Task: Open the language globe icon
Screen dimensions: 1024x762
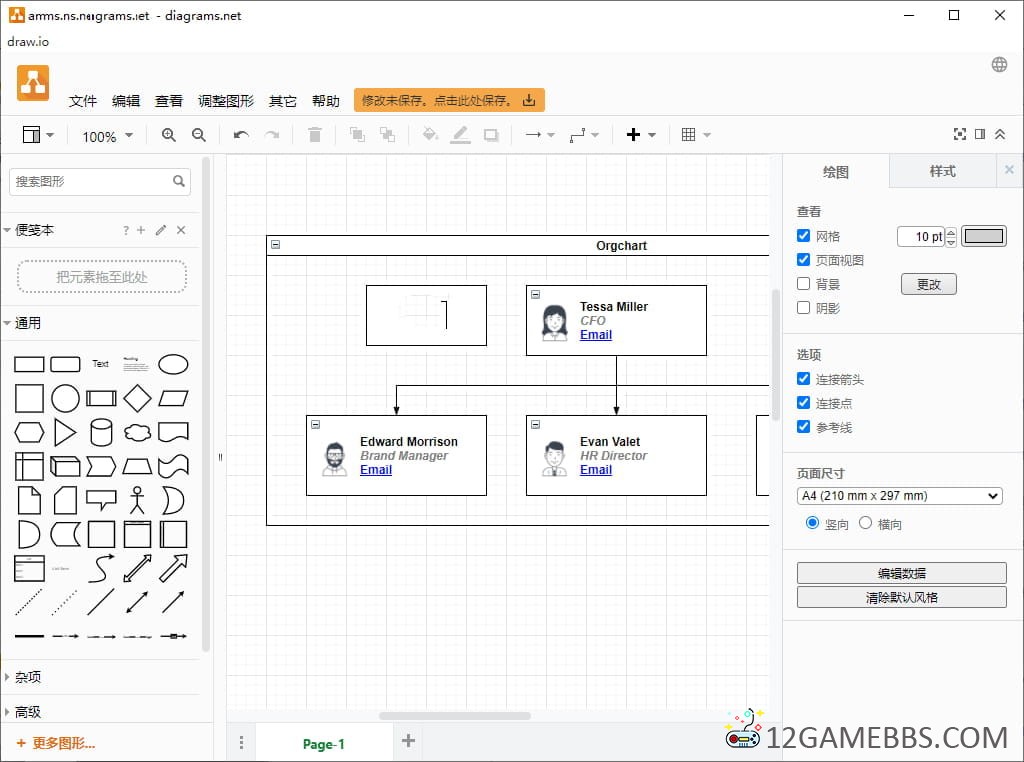Action: [999, 65]
